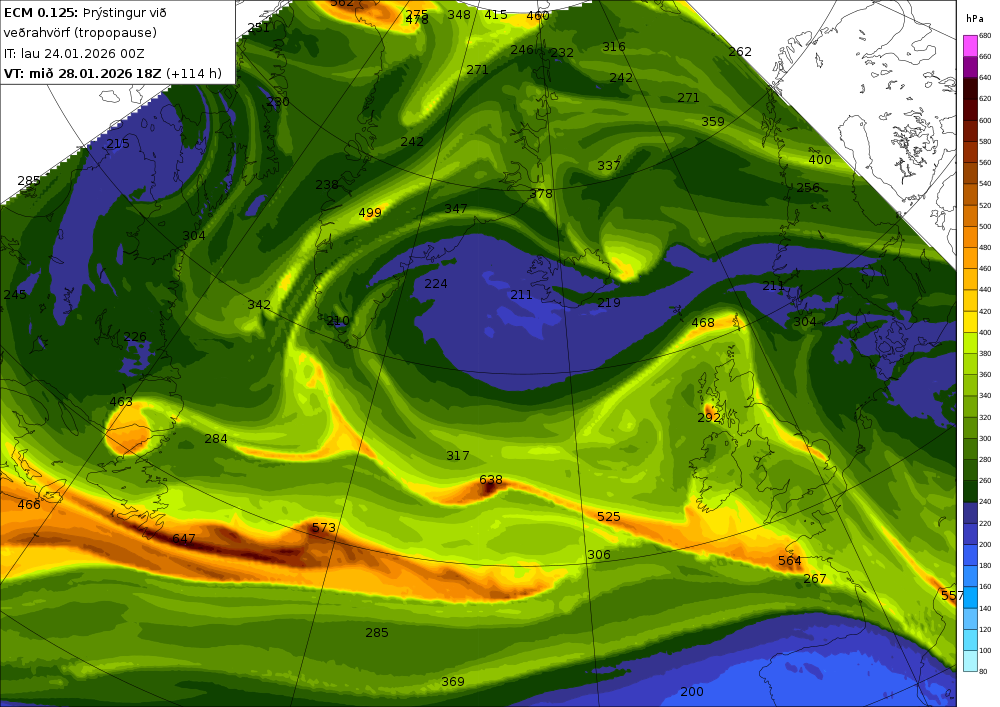The image size is (1000, 707).
Task: Click the 'ECM 0.125: Þrýstingur við' title line
Action: coord(85,13)
